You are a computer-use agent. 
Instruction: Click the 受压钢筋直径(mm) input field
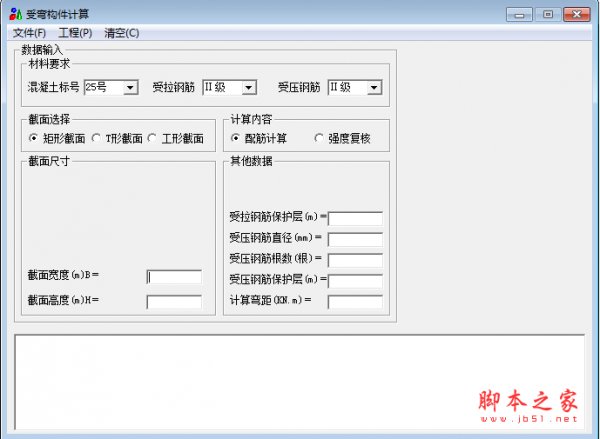[x=355, y=240]
